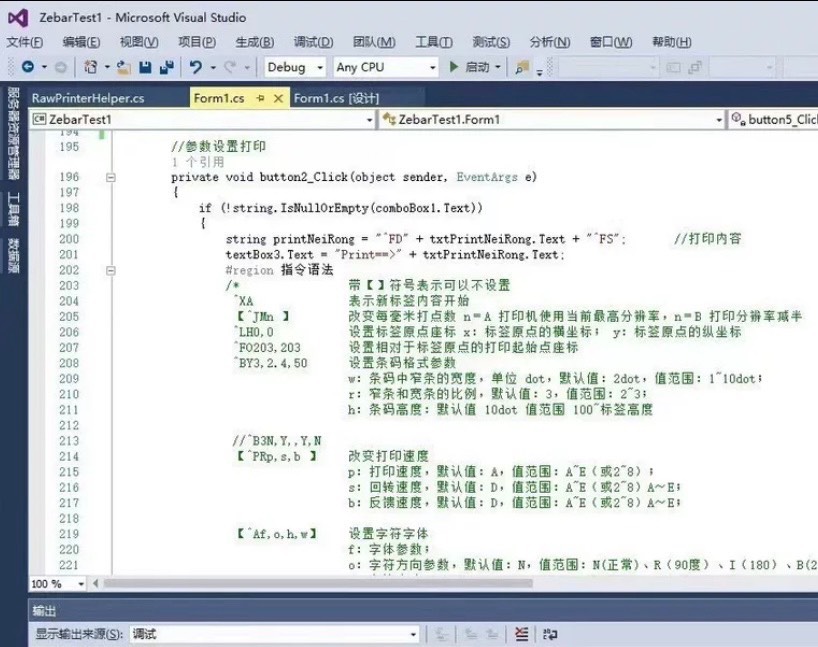Expand the Start button dropdown arrow

(498, 67)
